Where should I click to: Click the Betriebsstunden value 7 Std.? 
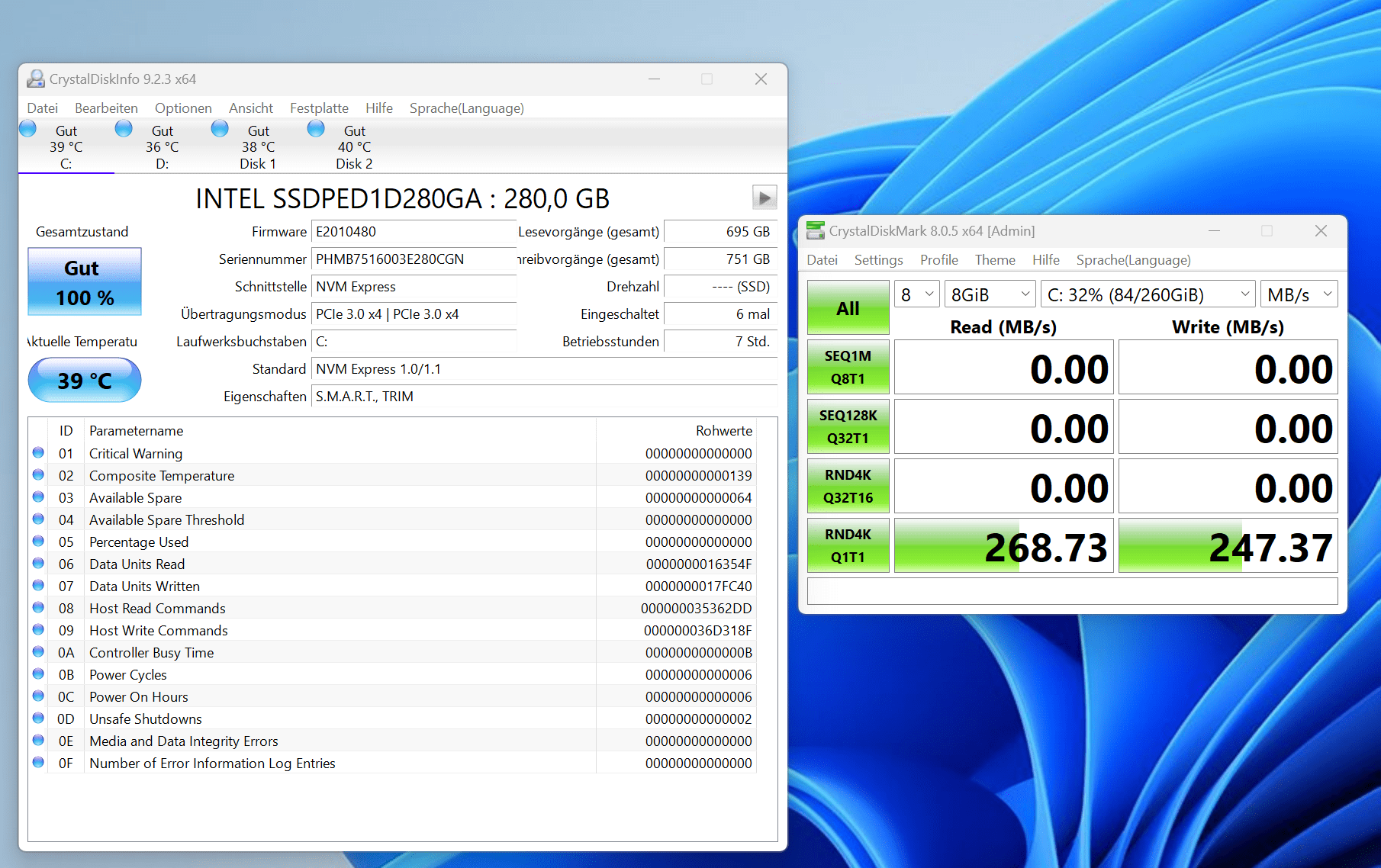point(720,342)
